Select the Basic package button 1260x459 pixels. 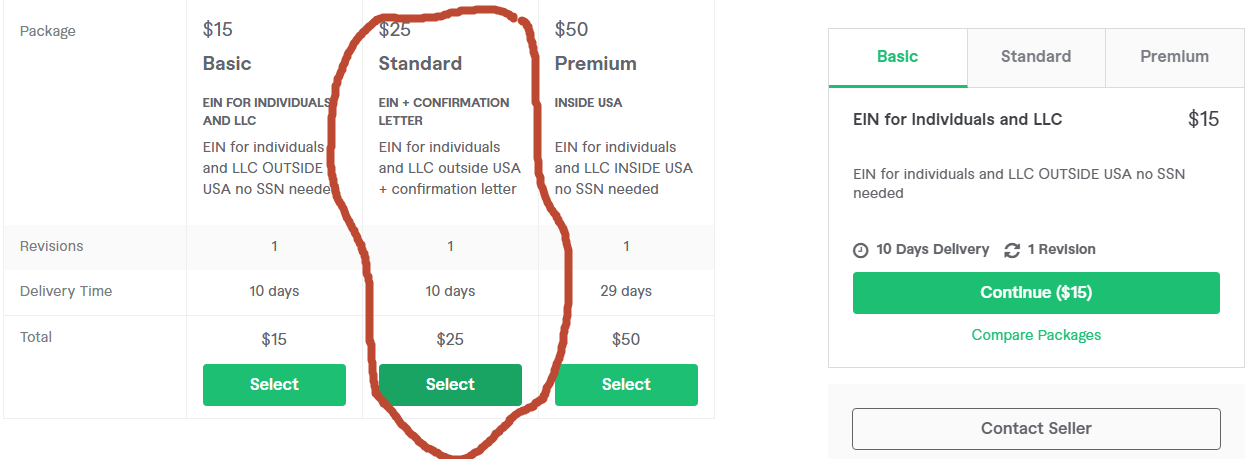[274, 385]
